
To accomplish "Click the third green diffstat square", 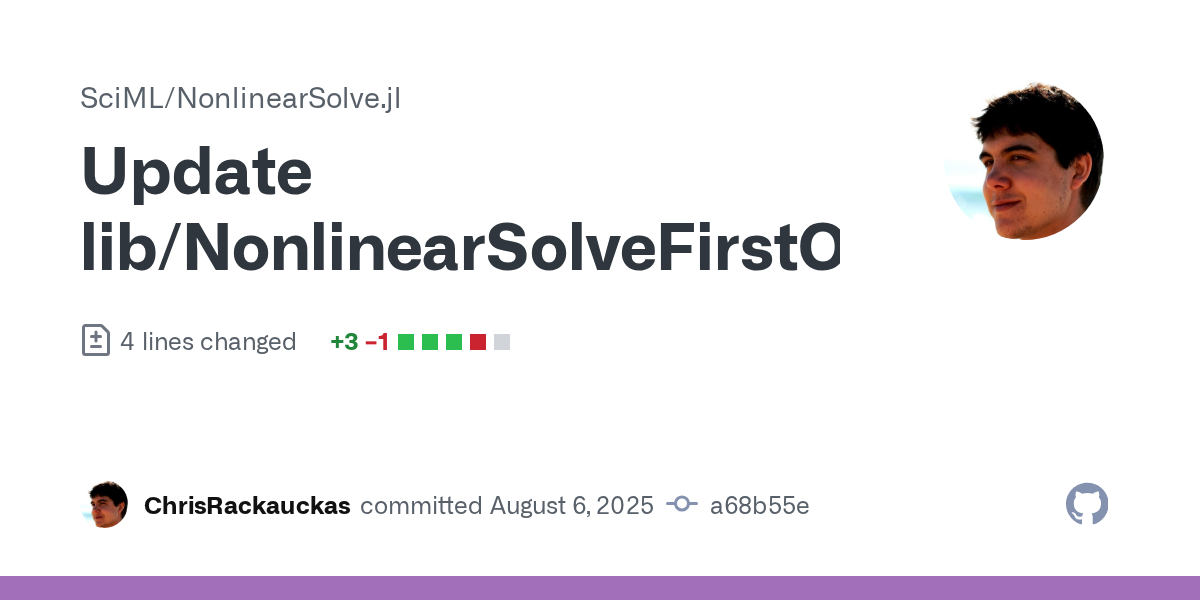I will click(x=454, y=342).
